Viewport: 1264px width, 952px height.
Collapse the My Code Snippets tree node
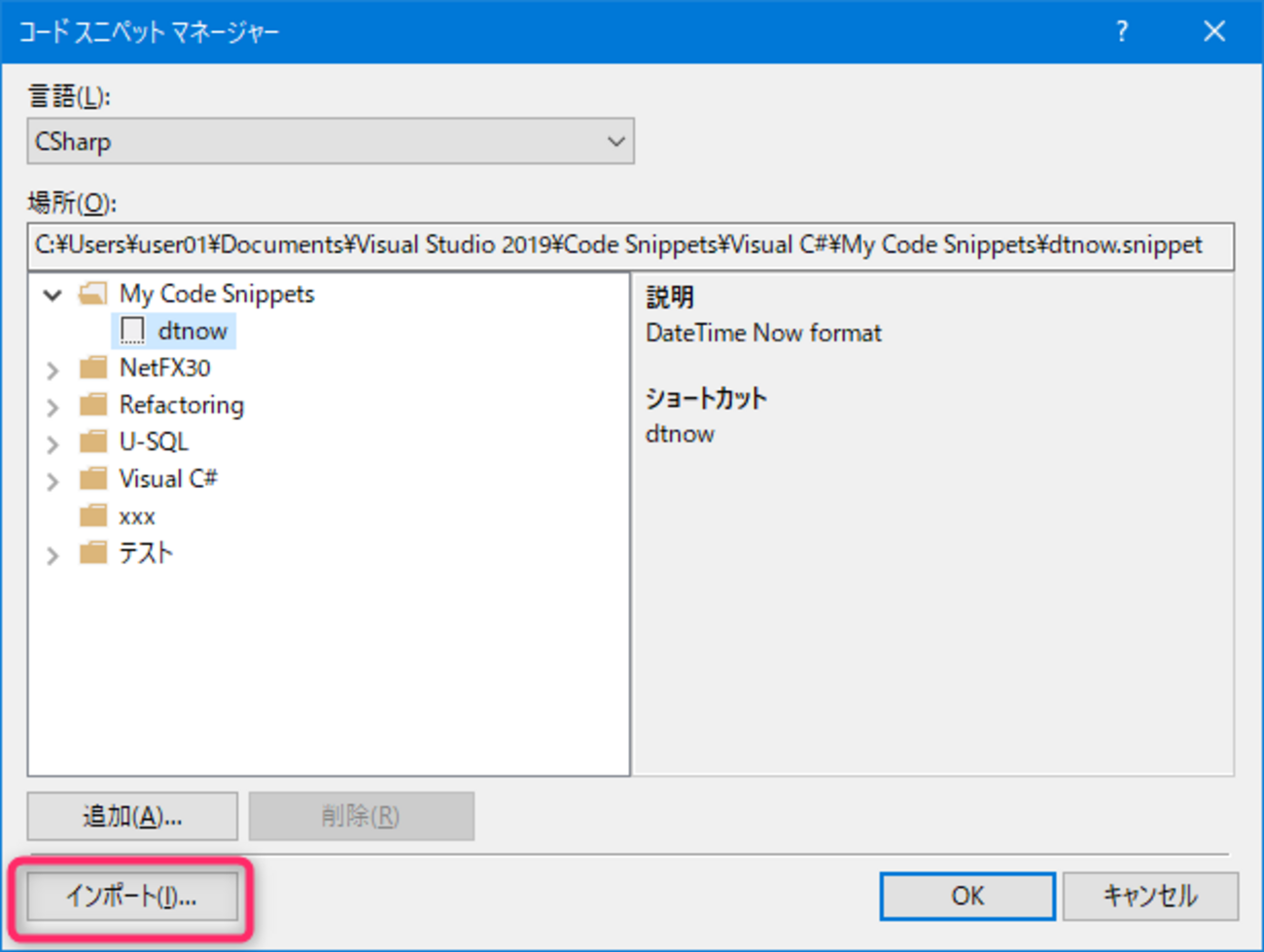click(53, 295)
